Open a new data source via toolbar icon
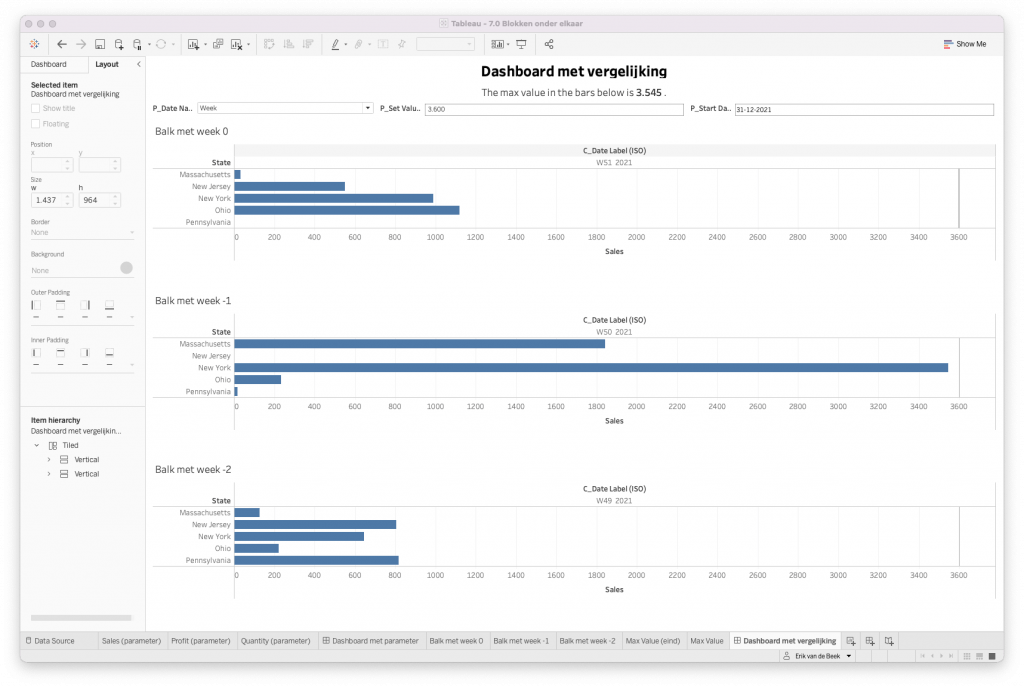The height and width of the screenshot is (687, 1024). tap(119, 44)
